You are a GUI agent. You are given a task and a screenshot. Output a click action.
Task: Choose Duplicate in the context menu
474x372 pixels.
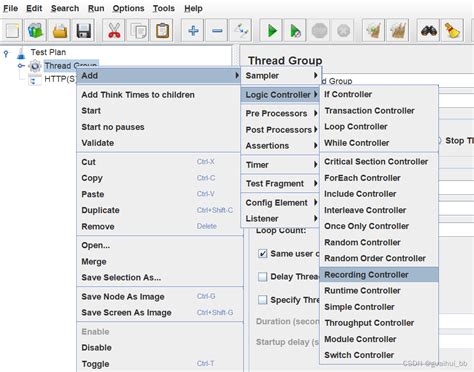(100, 210)
